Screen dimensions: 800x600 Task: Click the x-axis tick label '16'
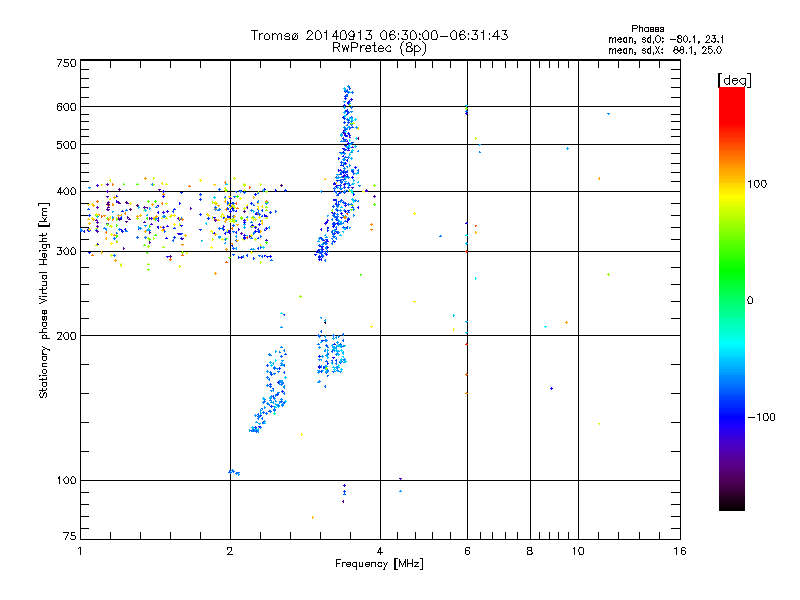point(680,551)
